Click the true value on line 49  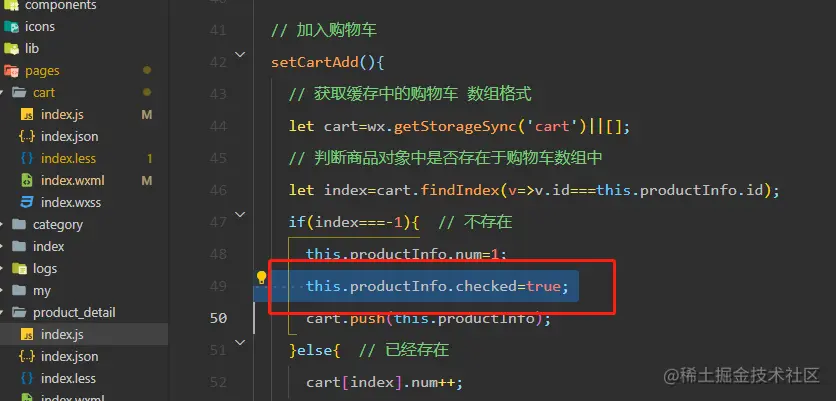[x=543, y=286]
